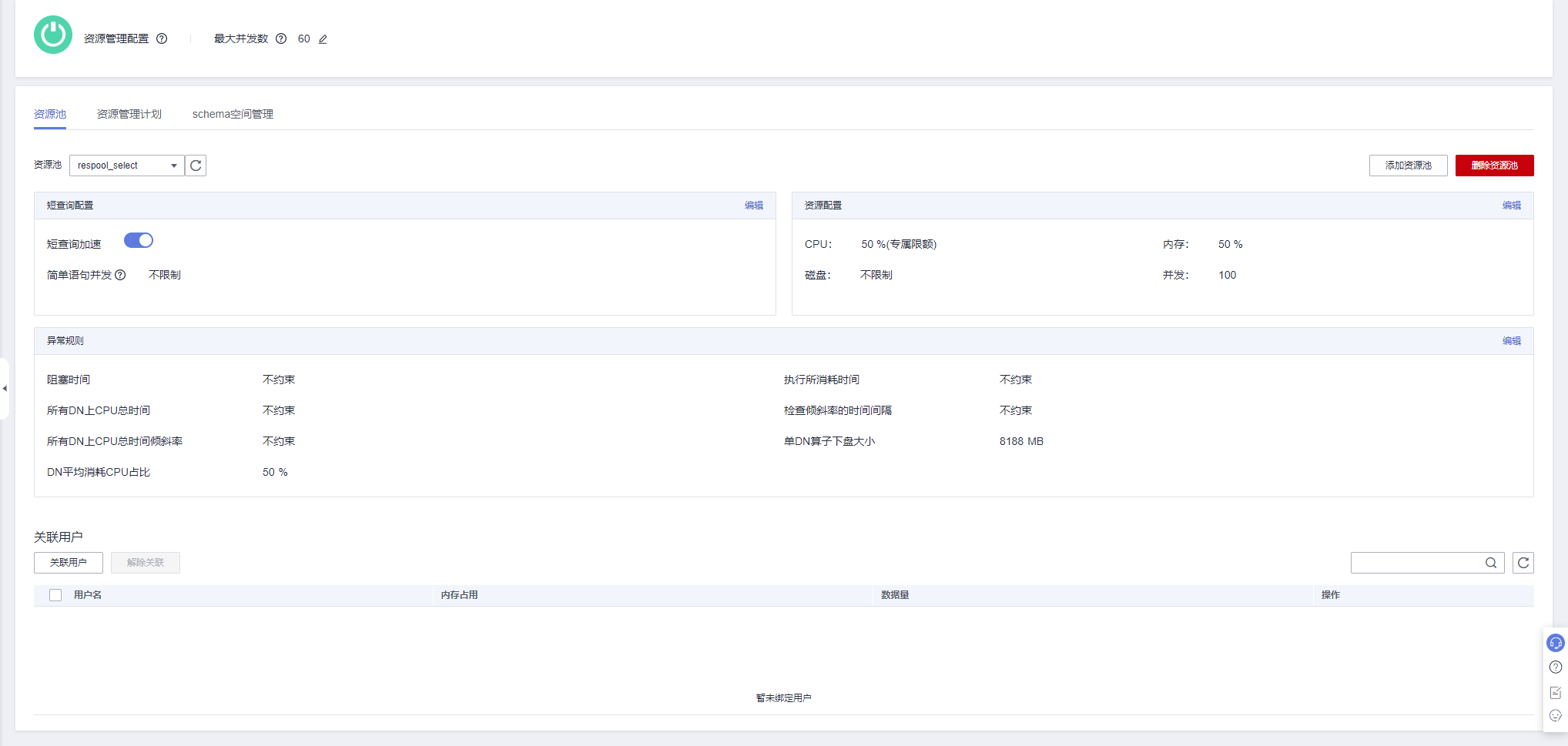Edit the max concurrency value pencil icon
Image resolution: width=1568 pixels, height=746 pixels.
pos(323,39)
